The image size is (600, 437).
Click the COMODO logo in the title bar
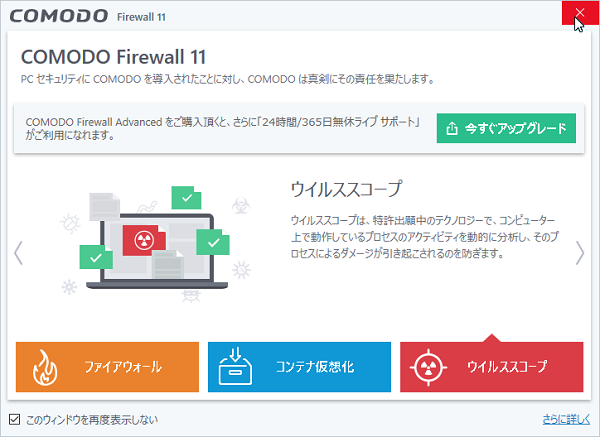59,16
